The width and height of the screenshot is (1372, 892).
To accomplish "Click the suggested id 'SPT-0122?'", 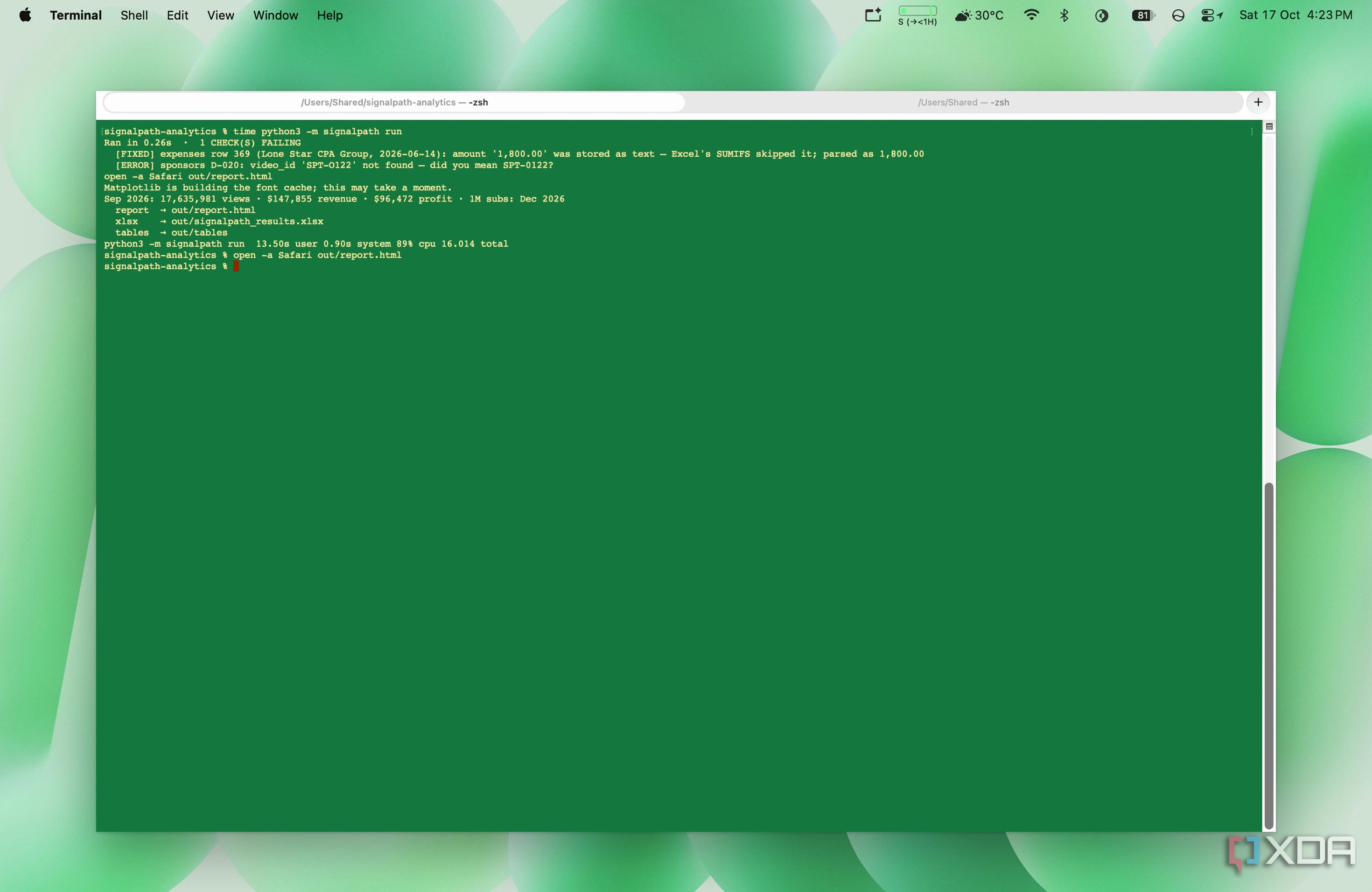I will pyautogui.click(x=527, y=165).
